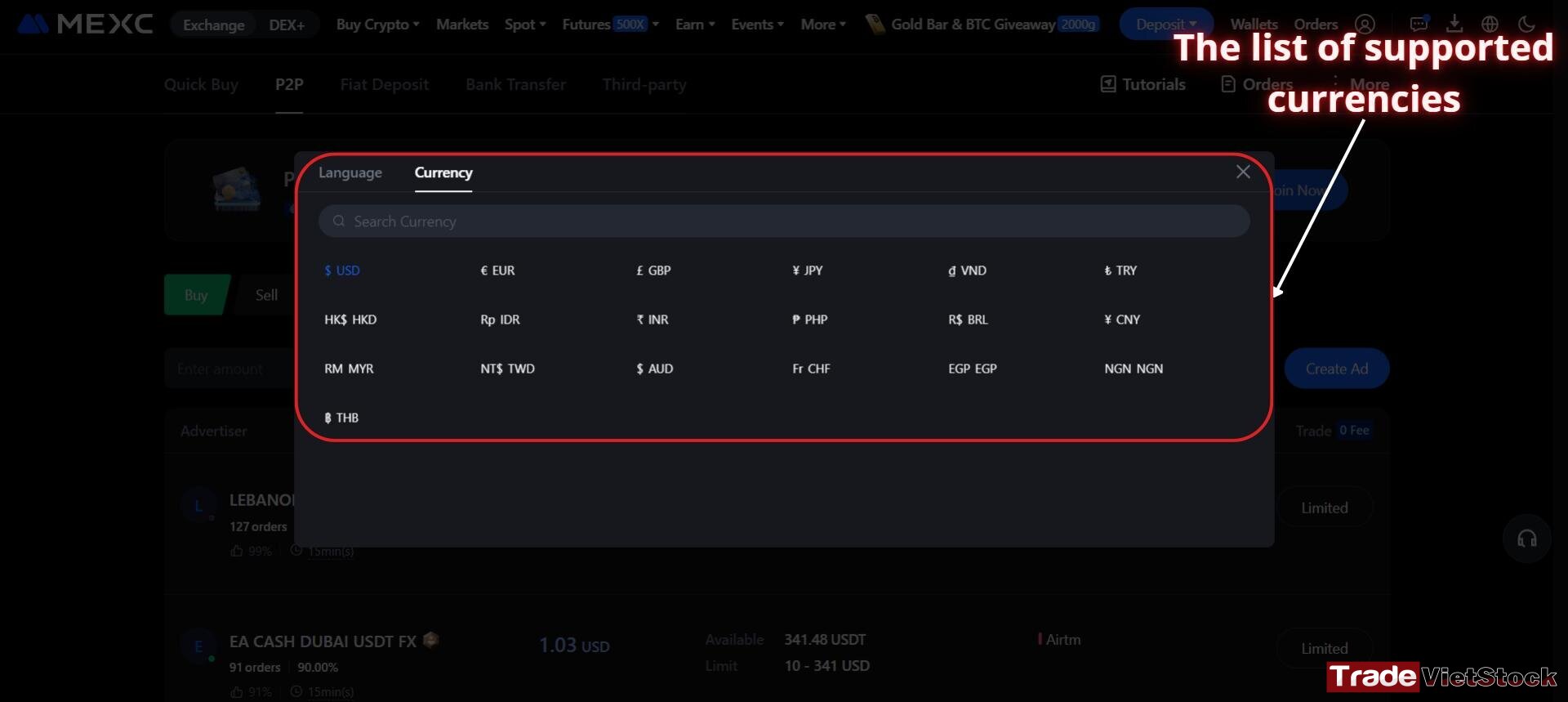Pick TWD currency
This screenshot has height=702, width=1568.
click(507, 369)
